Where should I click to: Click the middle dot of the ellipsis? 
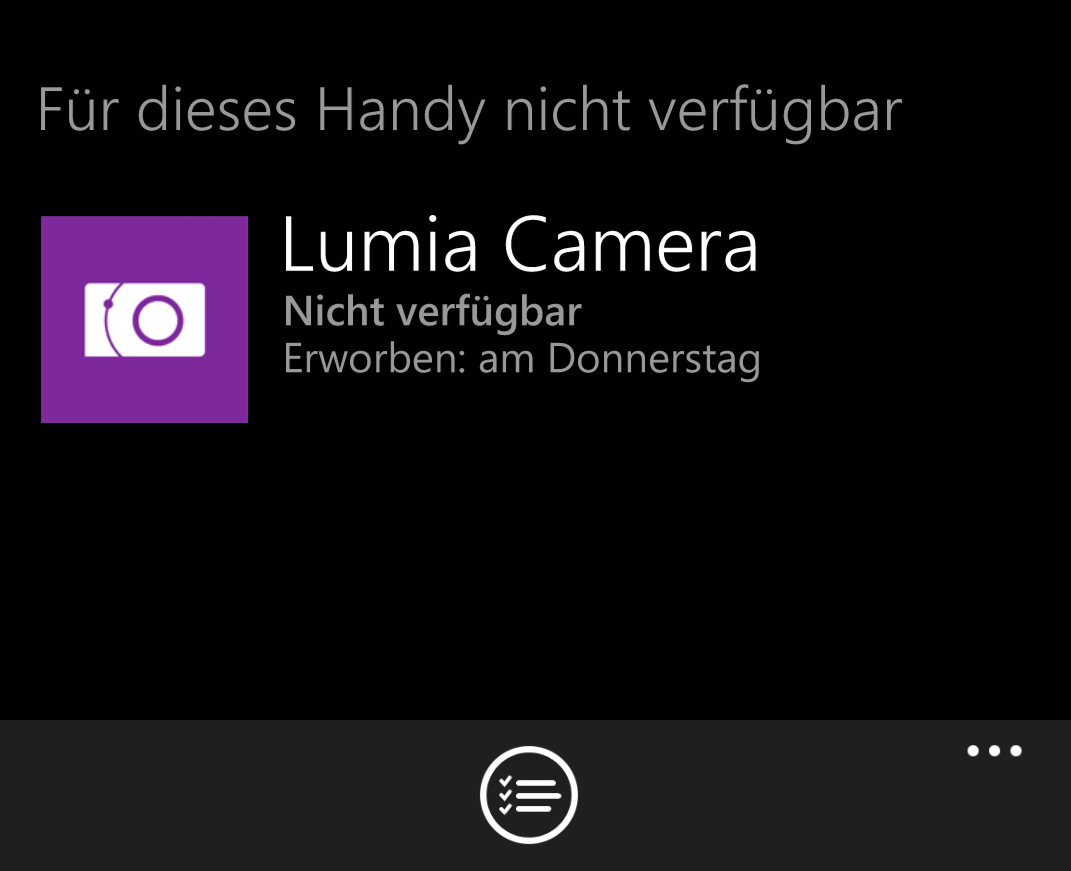(x=994, y=751)
